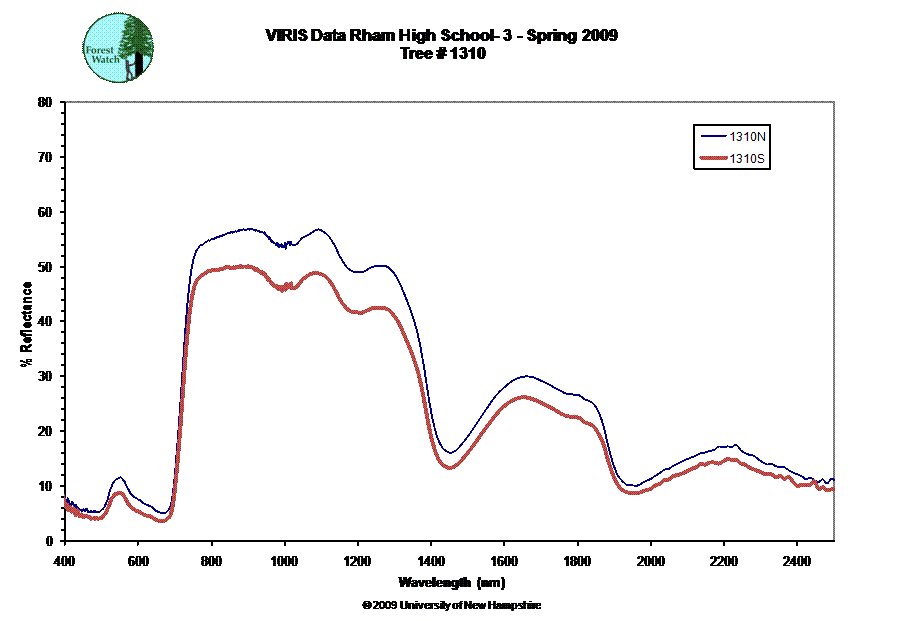Click the blue curve's second broad hump peak
This screenshot has height=621, width=907.
526,377
